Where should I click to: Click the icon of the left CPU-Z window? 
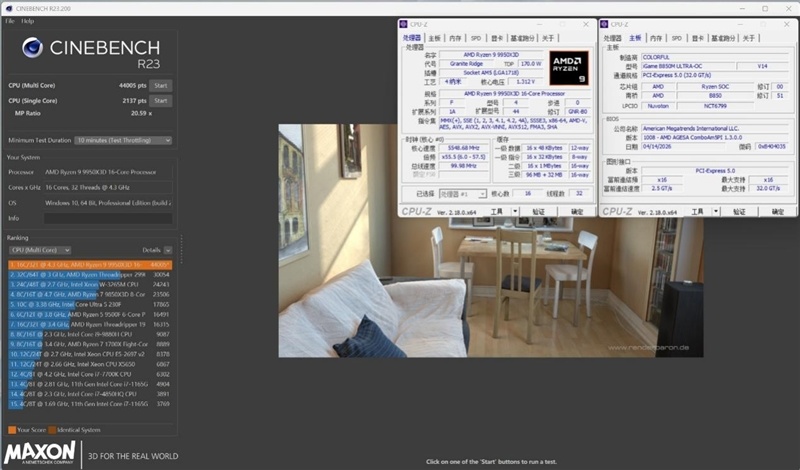[404, 24]
